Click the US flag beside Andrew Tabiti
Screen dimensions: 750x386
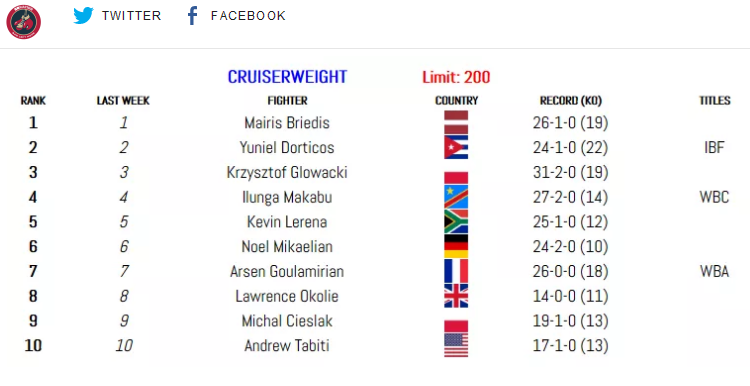click(x=456, y=345)
